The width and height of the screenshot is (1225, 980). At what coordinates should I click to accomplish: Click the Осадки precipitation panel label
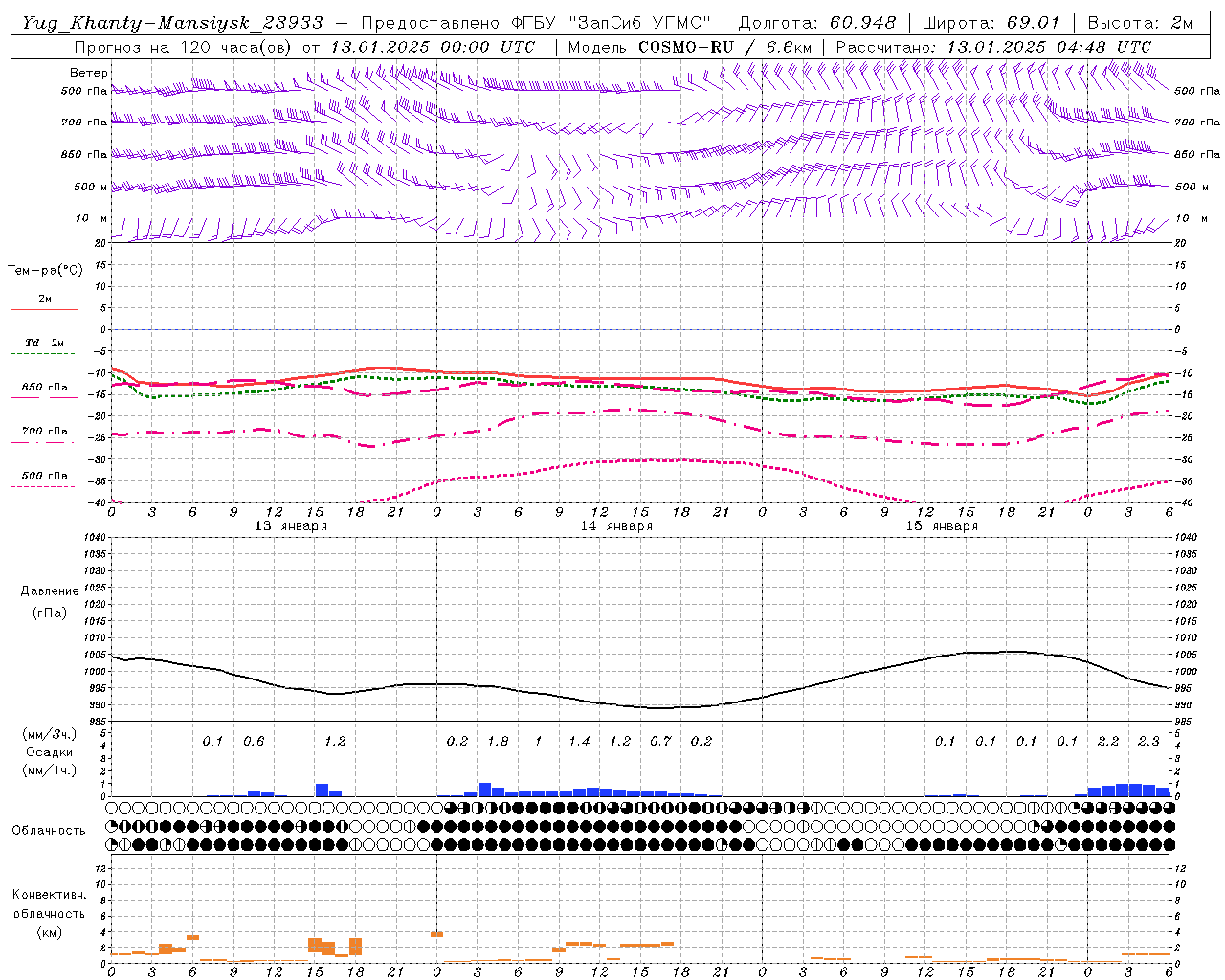(x=49, y=752)
